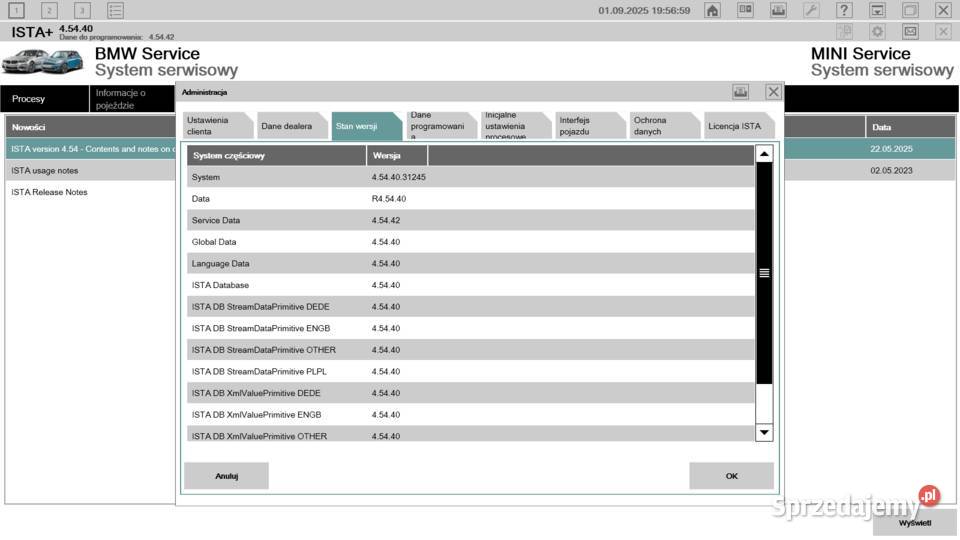
Task: Click the minimize-to-tray window icon
Action: [x=877, y=10]
